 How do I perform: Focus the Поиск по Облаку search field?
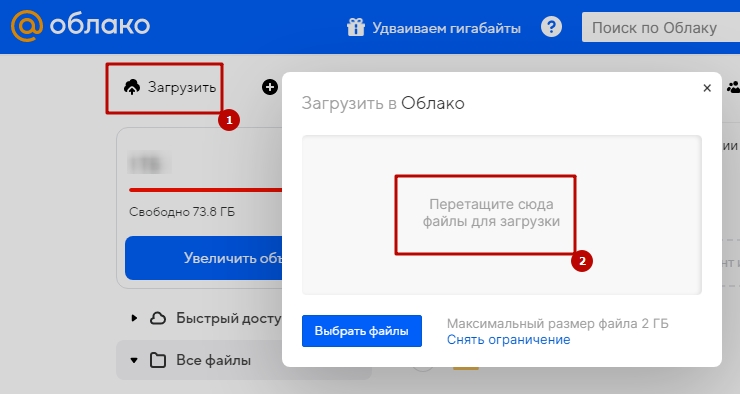[x=661, y=27]
